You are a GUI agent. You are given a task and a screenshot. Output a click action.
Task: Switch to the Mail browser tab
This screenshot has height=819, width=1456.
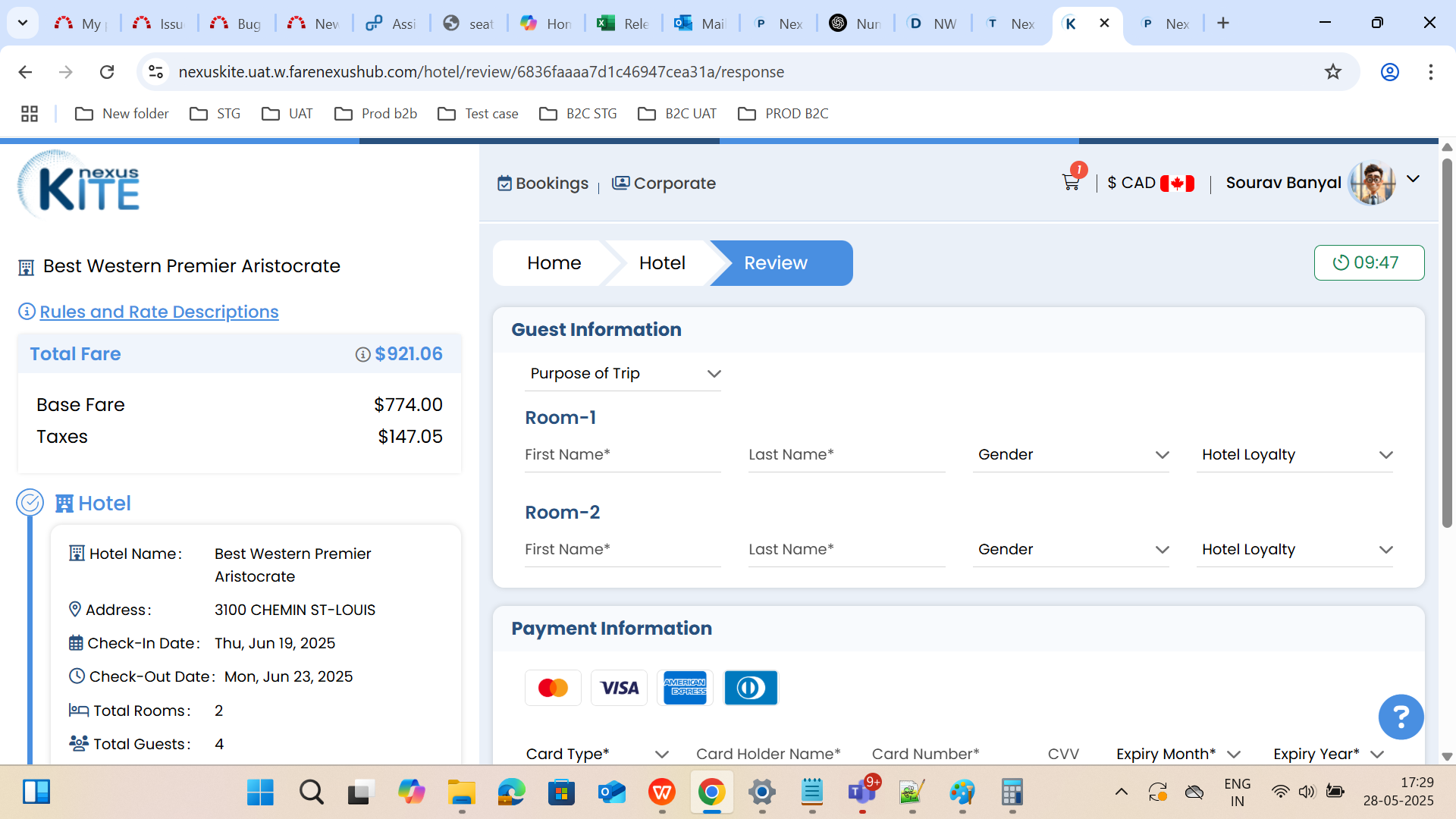pyautogui.click(x=699, y=24)
